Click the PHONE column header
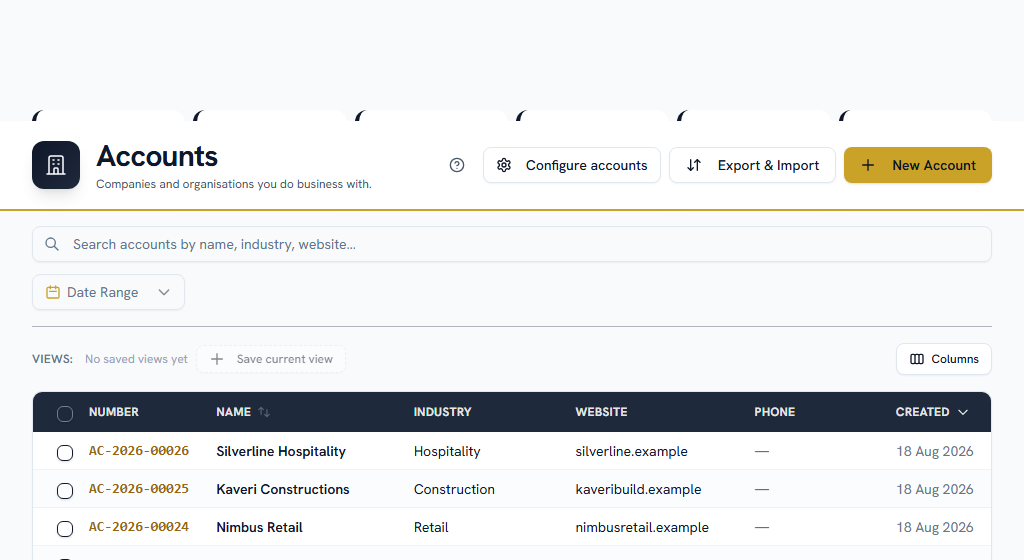Image resolution: width=1024 pixels, height=560 pixels. pos(775,412)
